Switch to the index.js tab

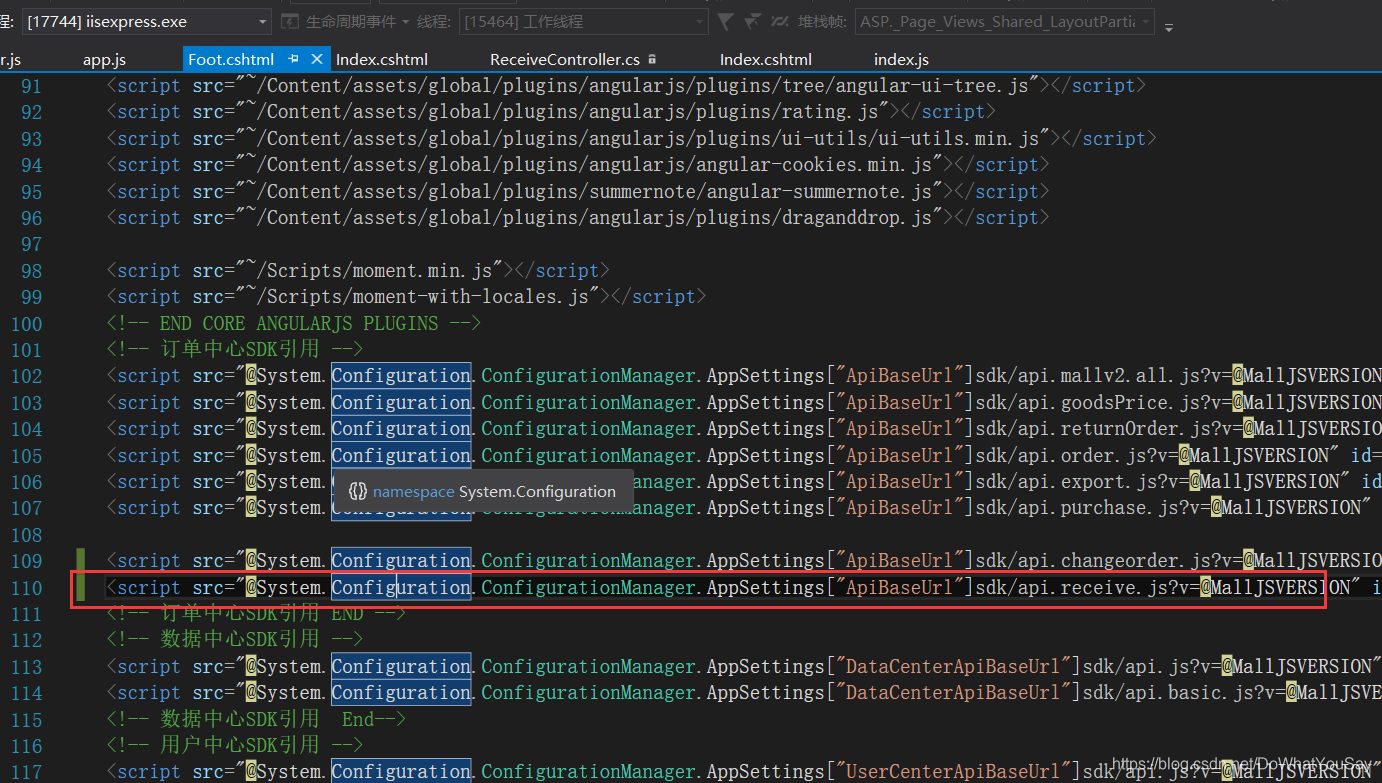(901, 60)
